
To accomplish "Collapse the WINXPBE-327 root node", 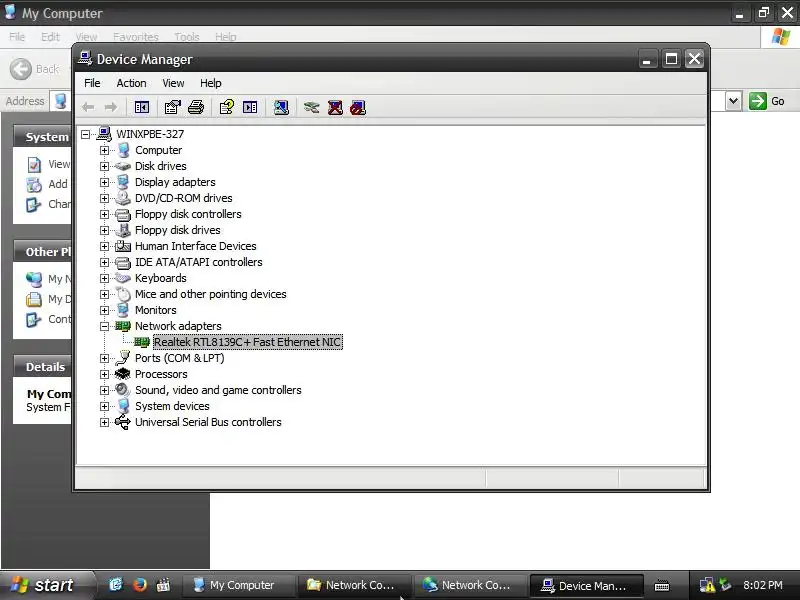I will click(85, 134).
